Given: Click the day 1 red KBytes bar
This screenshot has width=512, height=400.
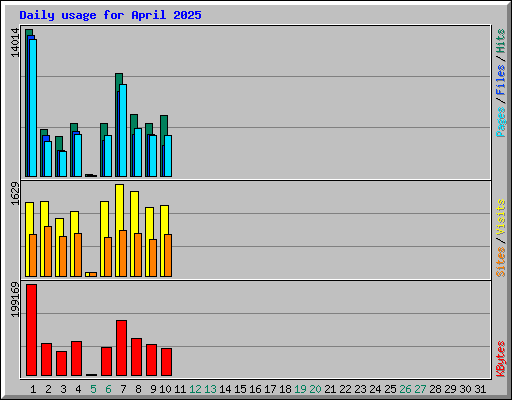Looking at the screenshot, I should [32, 330].
